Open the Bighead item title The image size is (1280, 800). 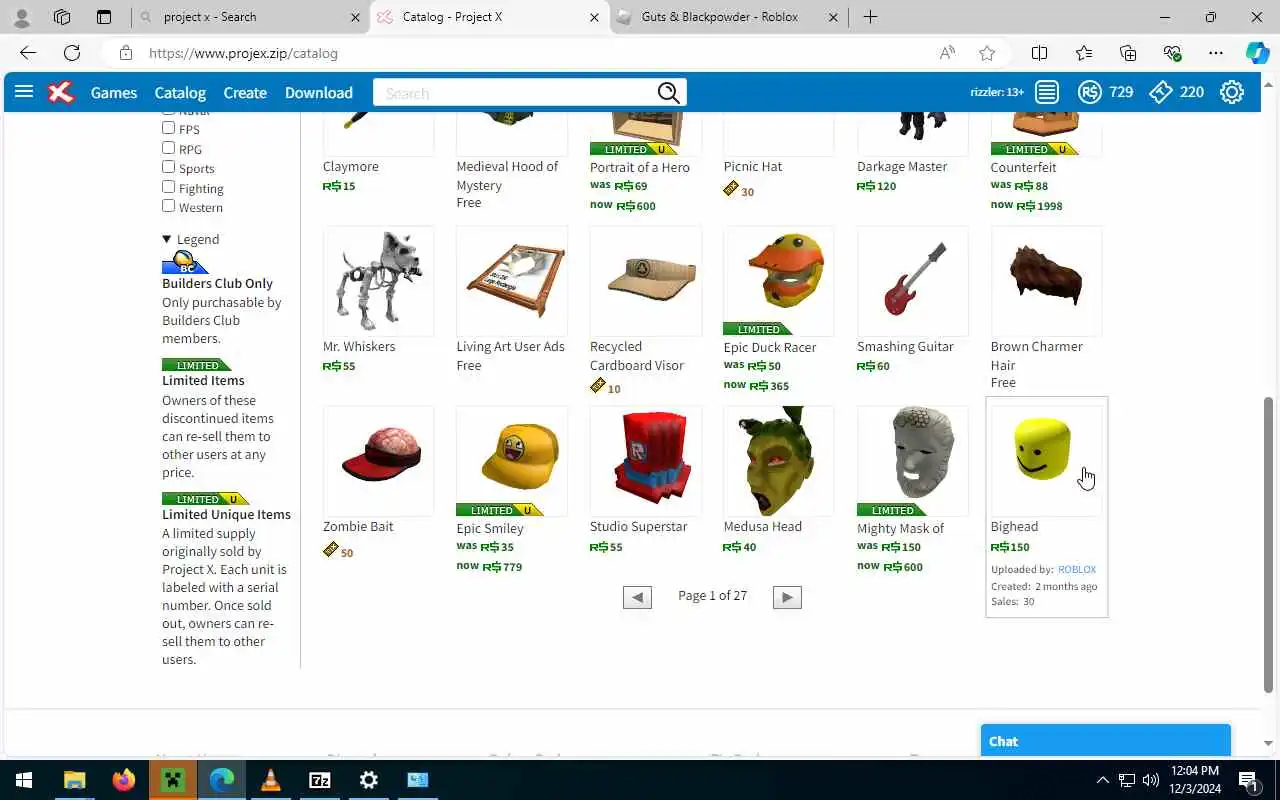1014,526
